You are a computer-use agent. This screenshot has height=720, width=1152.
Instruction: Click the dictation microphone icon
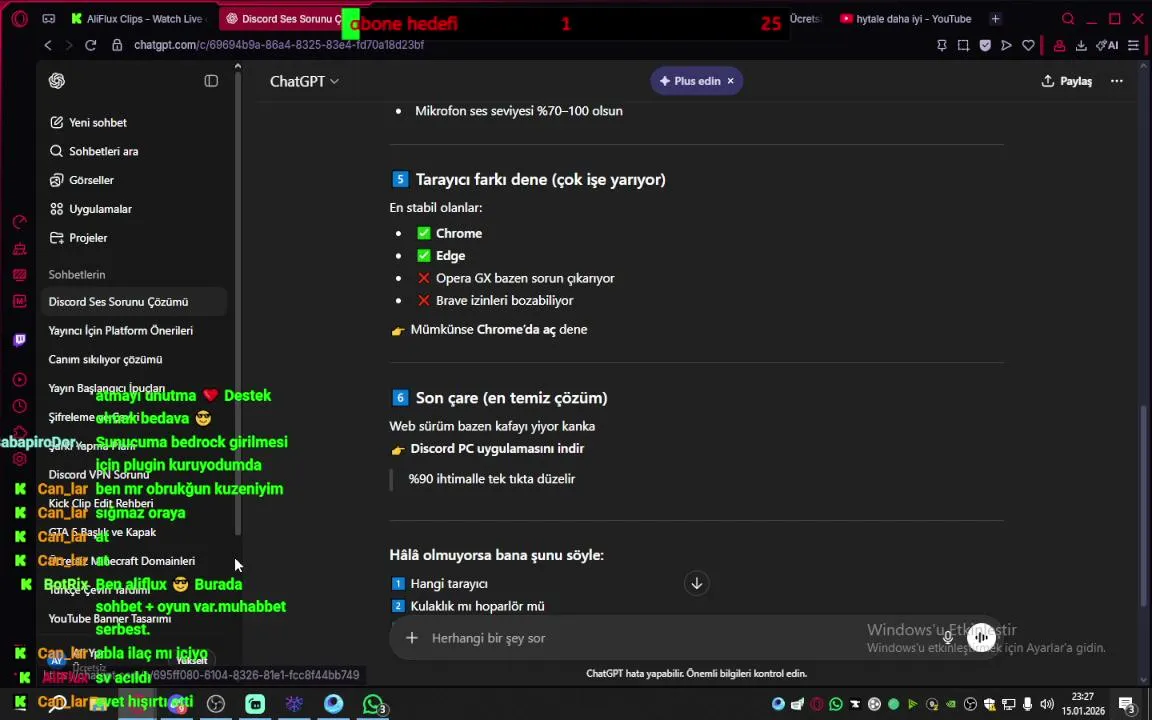948,638
